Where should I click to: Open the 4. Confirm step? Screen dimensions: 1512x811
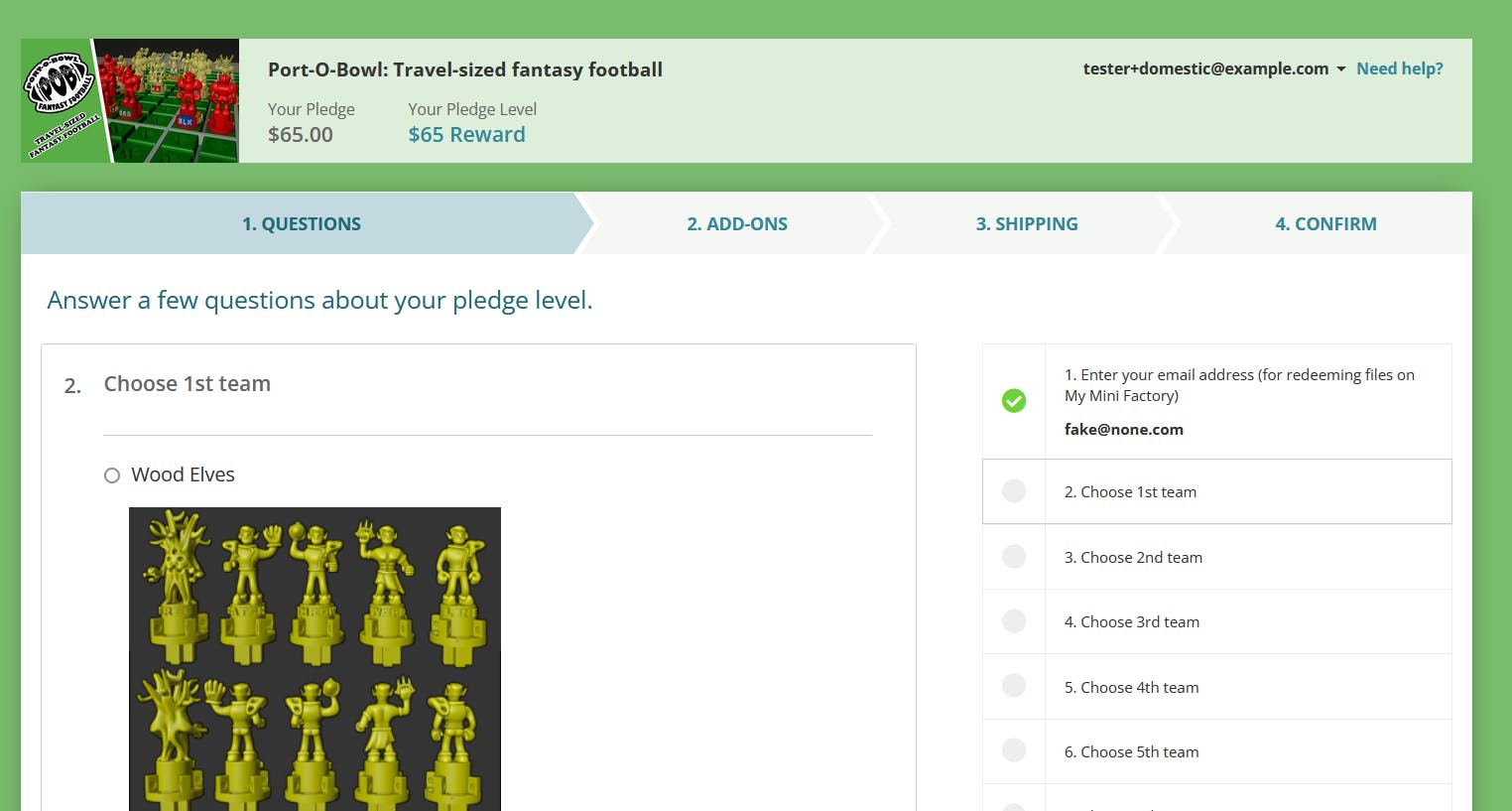click(1325, 224)
